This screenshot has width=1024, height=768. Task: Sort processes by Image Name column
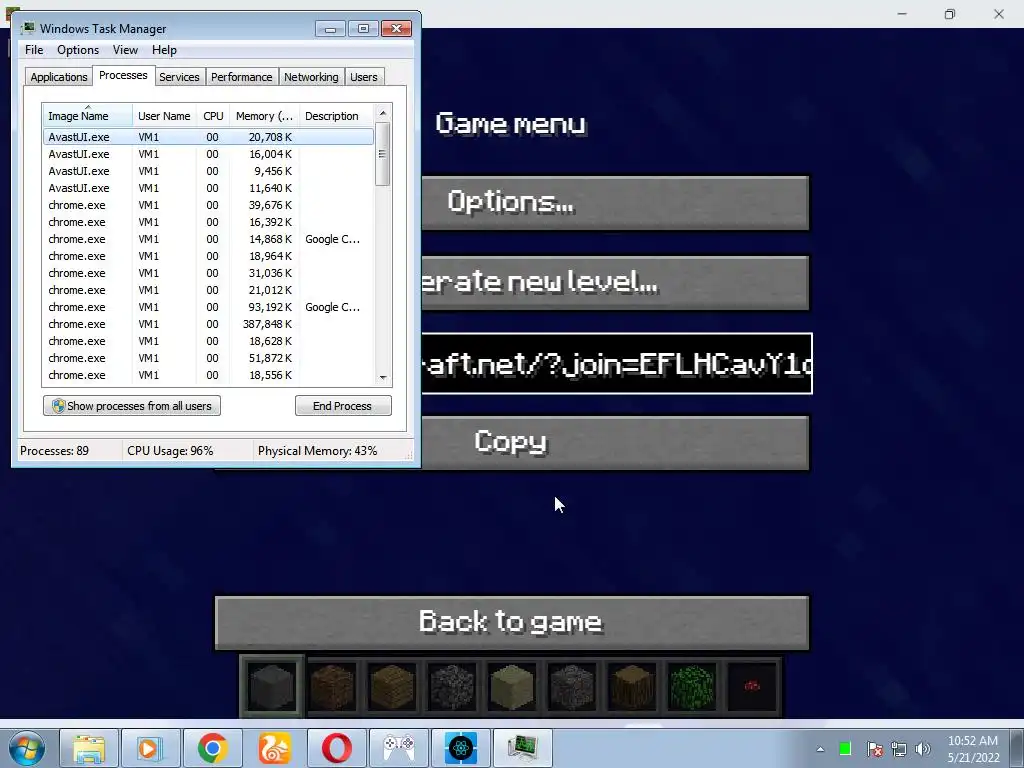tap(88, 116)
